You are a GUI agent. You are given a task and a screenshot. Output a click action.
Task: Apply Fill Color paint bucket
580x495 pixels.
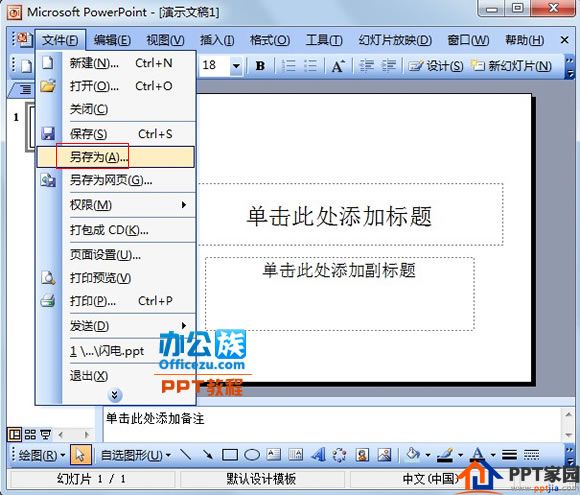tap(412, 454)
